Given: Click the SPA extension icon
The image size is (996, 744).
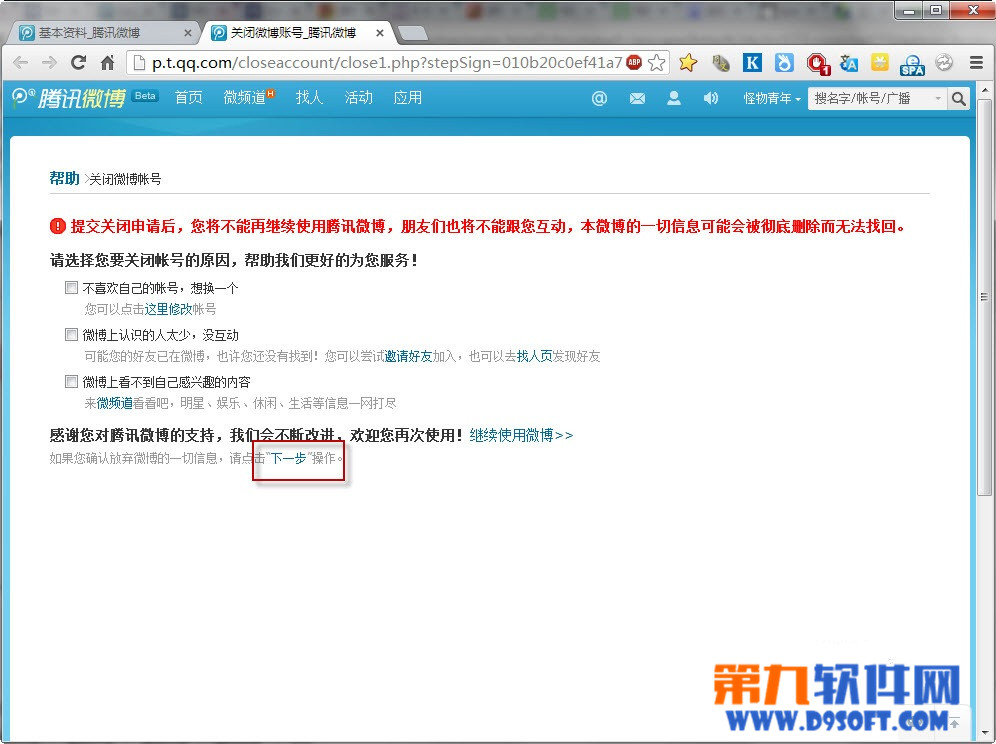Looking at the screenshot, I should tap(912, 64).
